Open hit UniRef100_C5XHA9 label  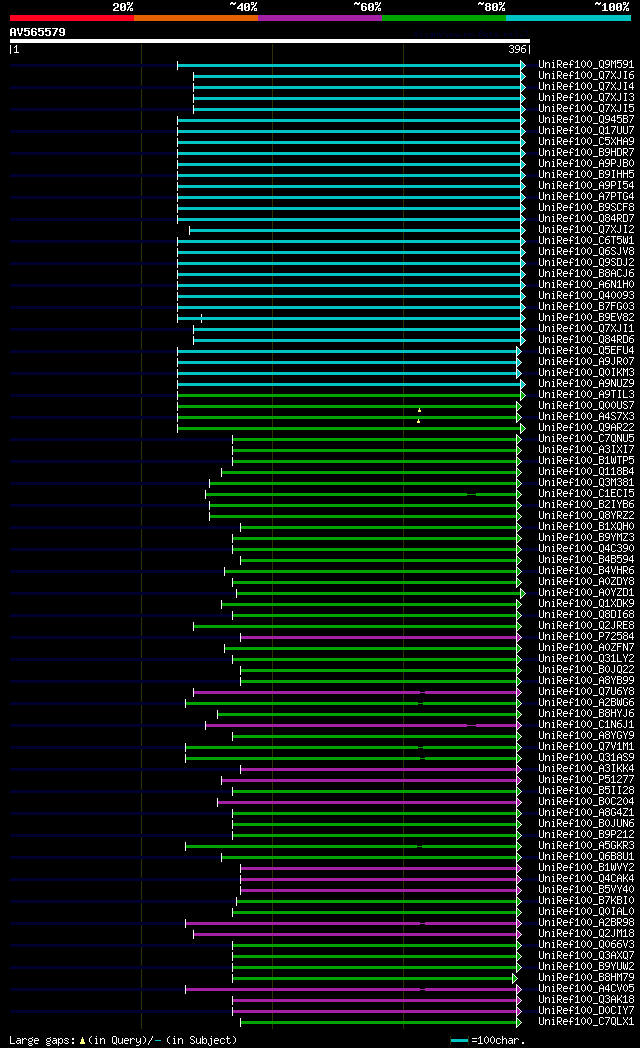(x=586, y=142)
